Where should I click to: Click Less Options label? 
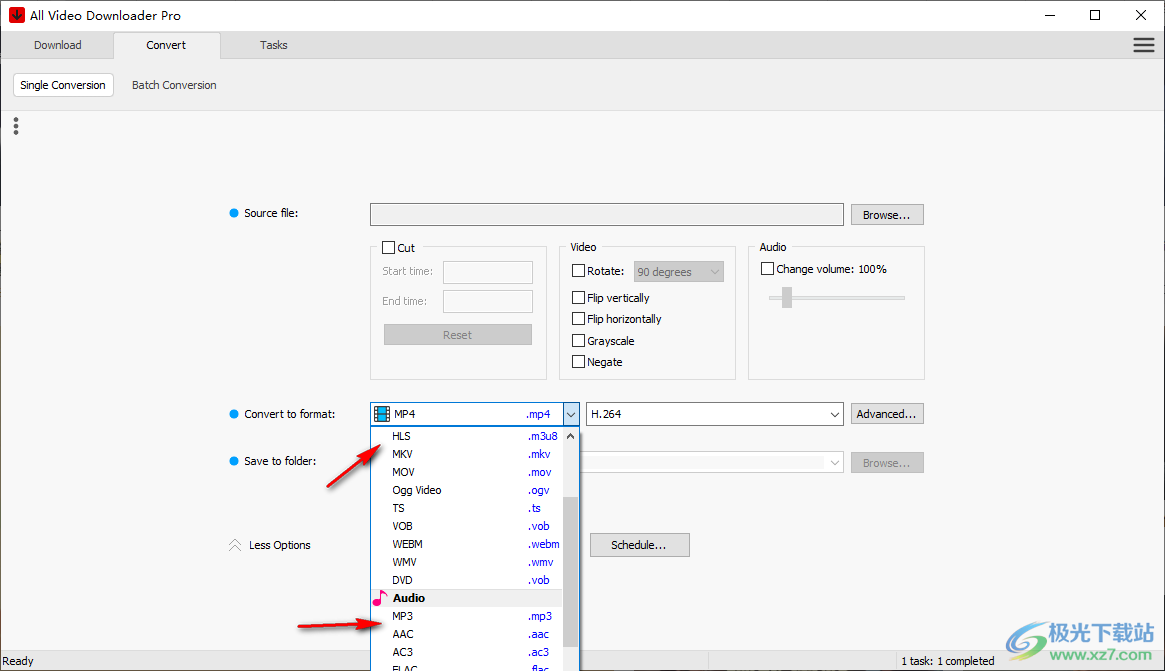pyautogui.click(x=280, y=545)
